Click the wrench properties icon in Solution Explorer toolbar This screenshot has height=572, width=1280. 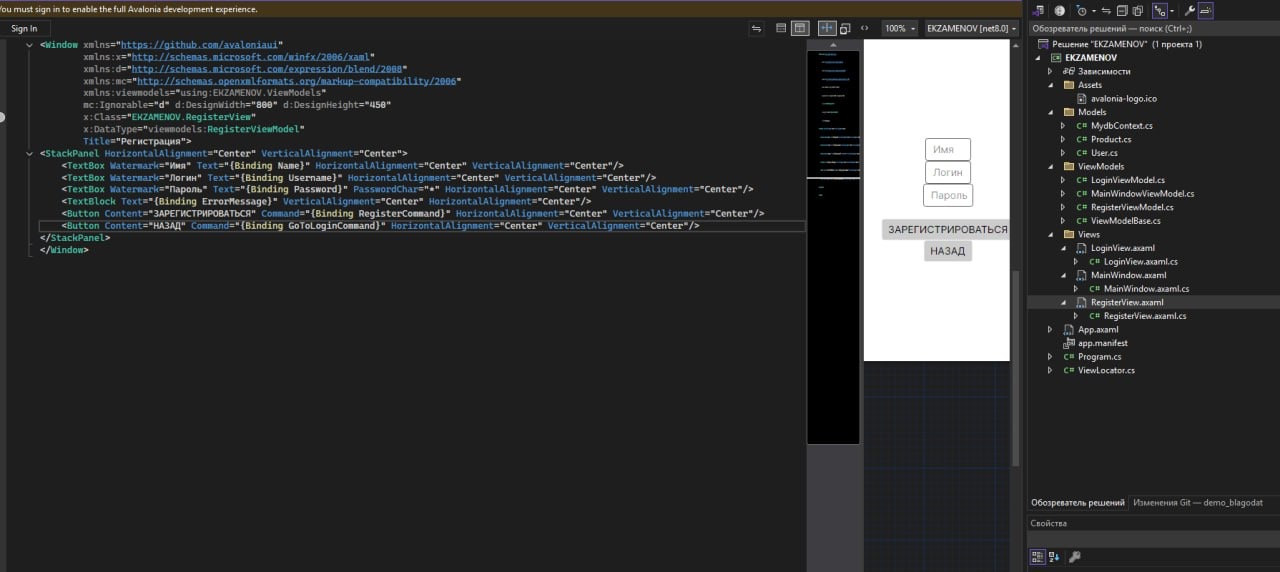click(x=1189, y=11)
